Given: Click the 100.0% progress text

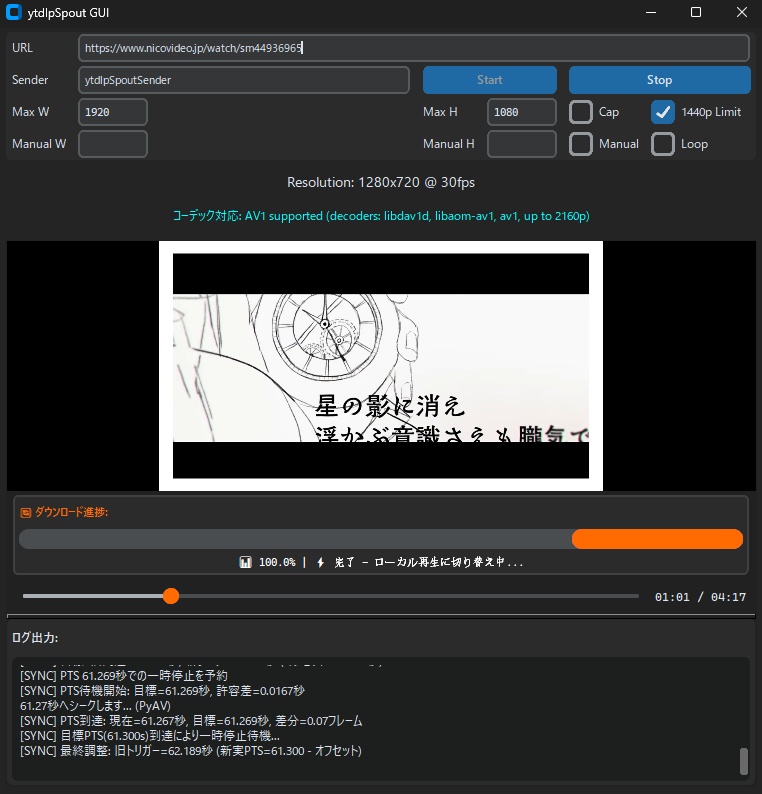Looking at the screenshot, I should tap(277, 562).
